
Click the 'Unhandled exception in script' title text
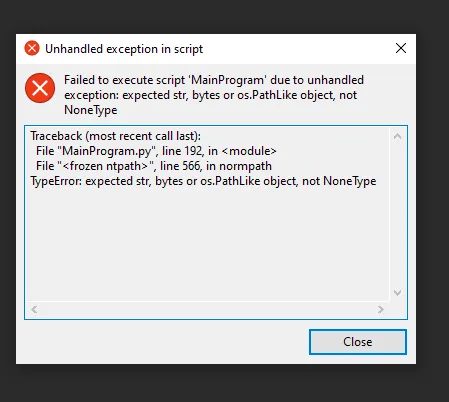(x=124, y=49)
